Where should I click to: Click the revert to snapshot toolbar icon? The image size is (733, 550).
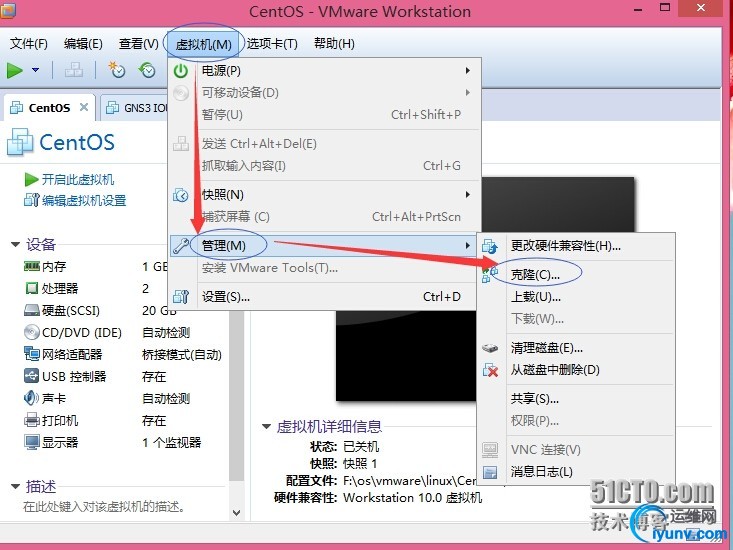147,70
